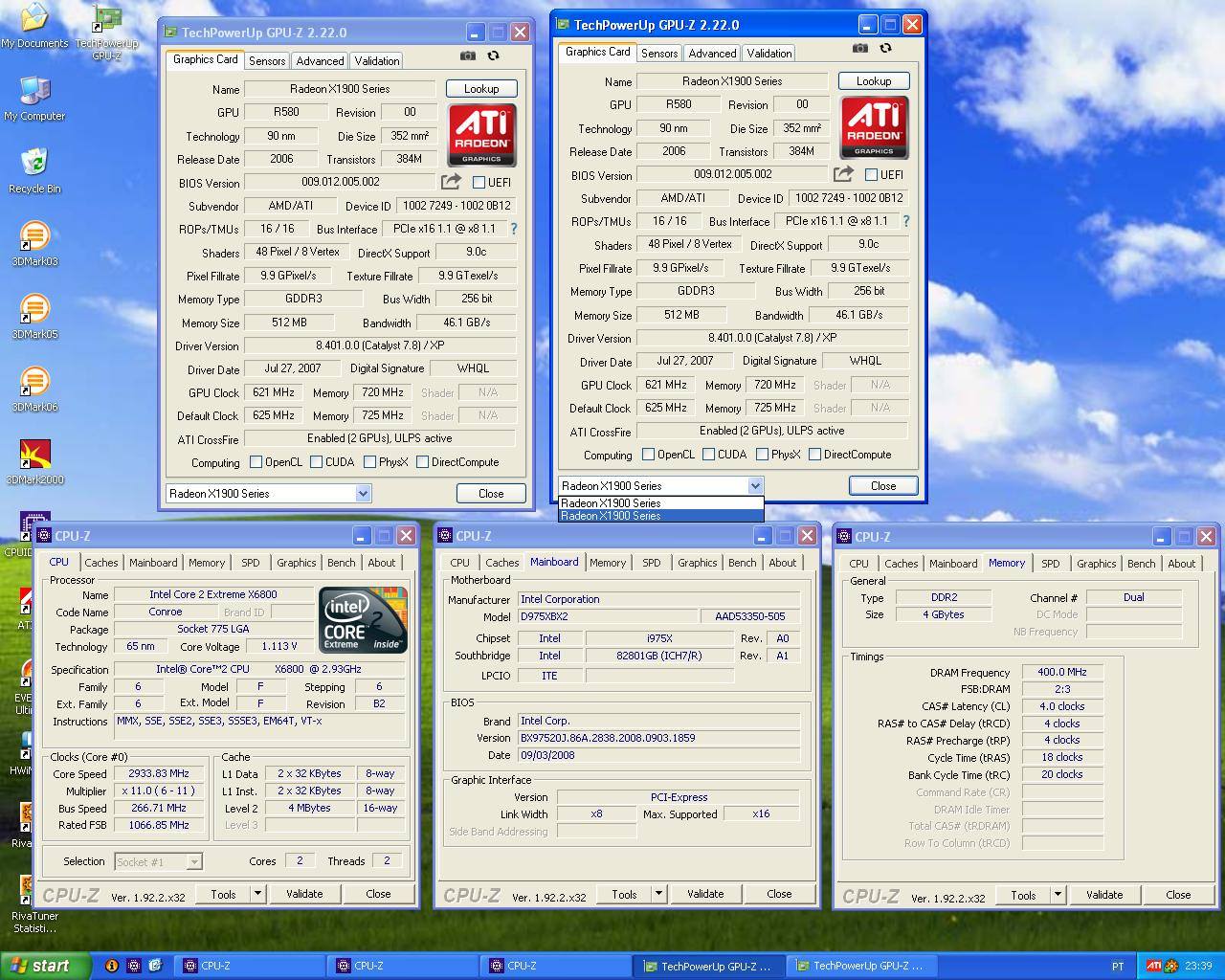Viewport: 1225px width, 980px height.
Task: Open Bench tab in Memory CPU-Z window
Action: coord(1141,564)
